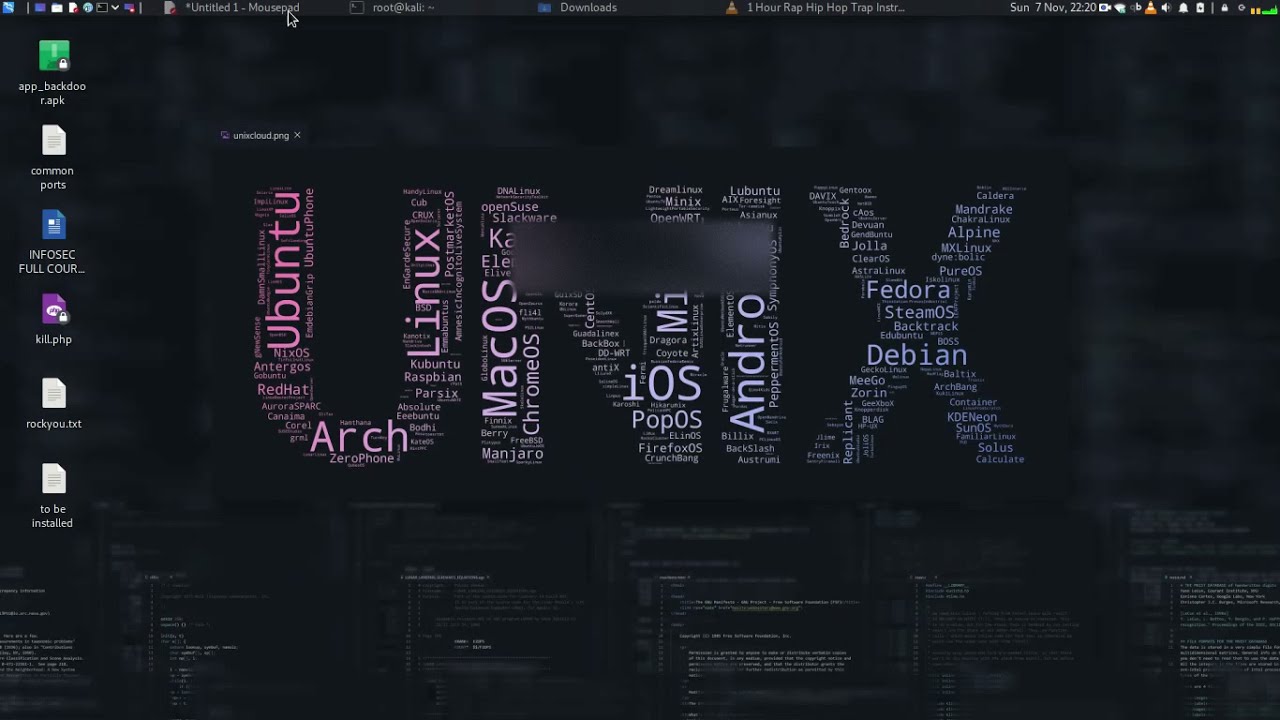Switch to the Untitled 1 - Mousepad window
The width and height of the screenshot is (1280, 720).
pyautogui.click(x=232, y=7)
